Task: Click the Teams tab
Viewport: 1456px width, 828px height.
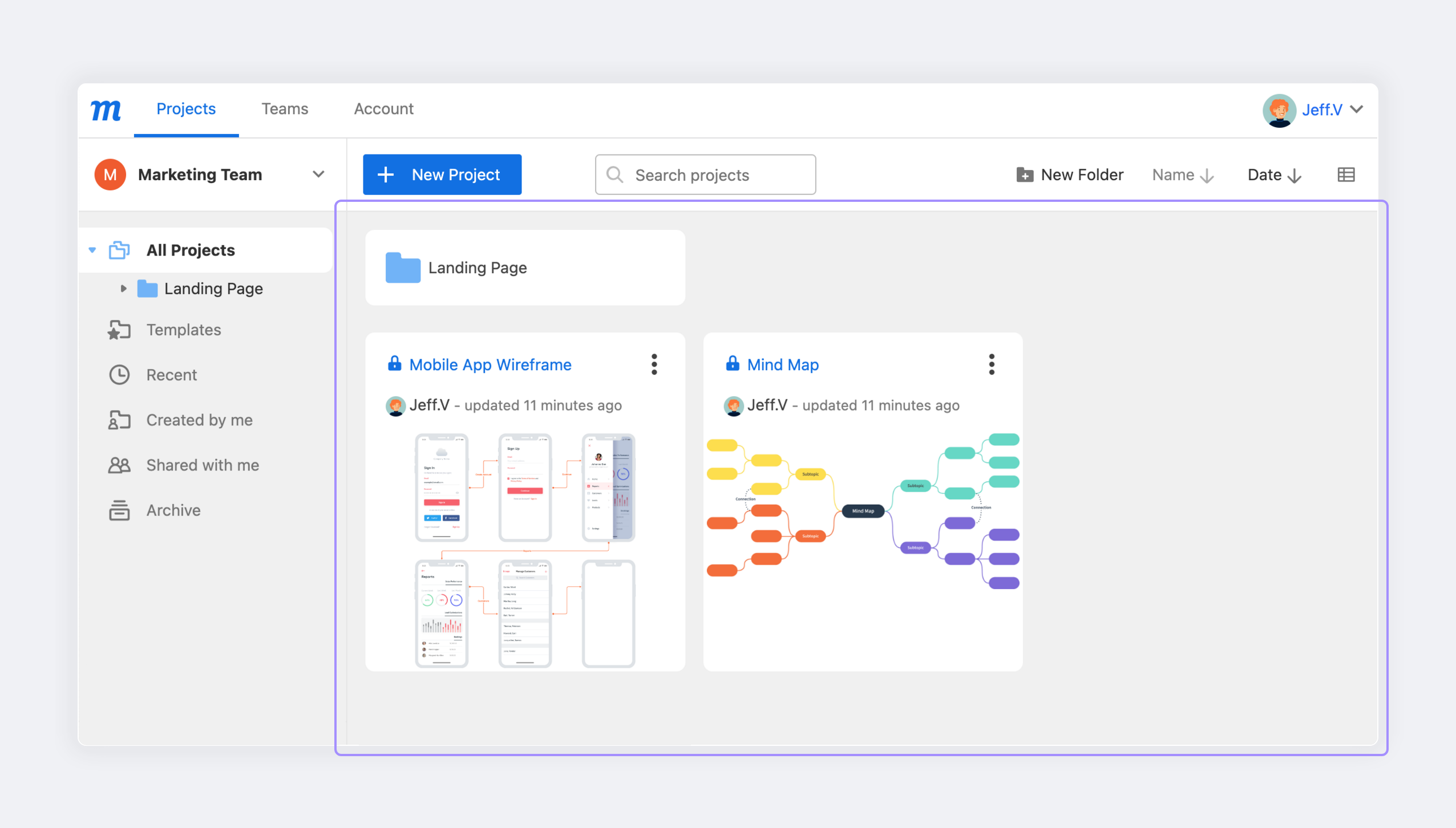Action: click(x=285, y=108)
